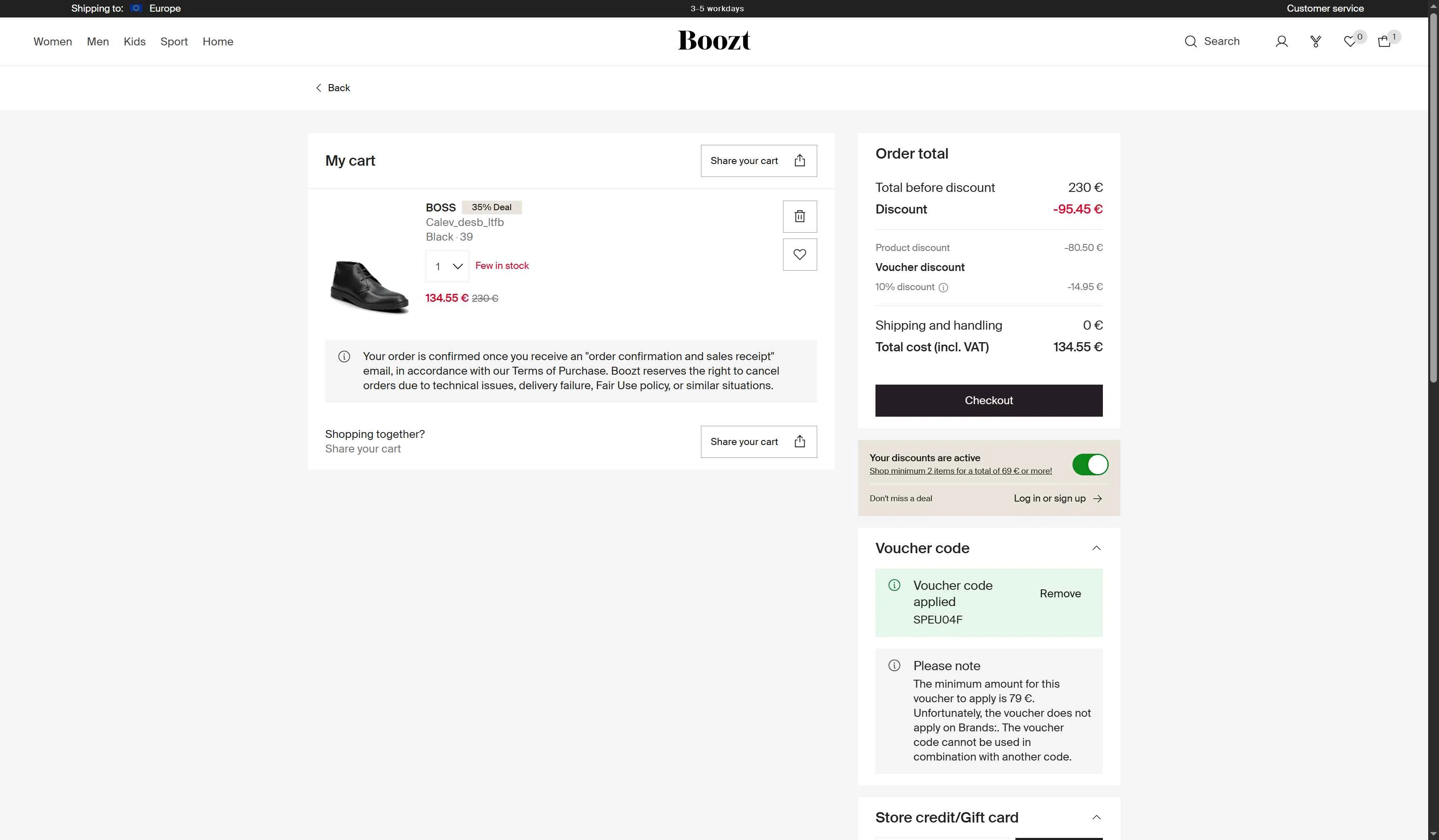Click the info icon in the Please note box

[894, 665]
